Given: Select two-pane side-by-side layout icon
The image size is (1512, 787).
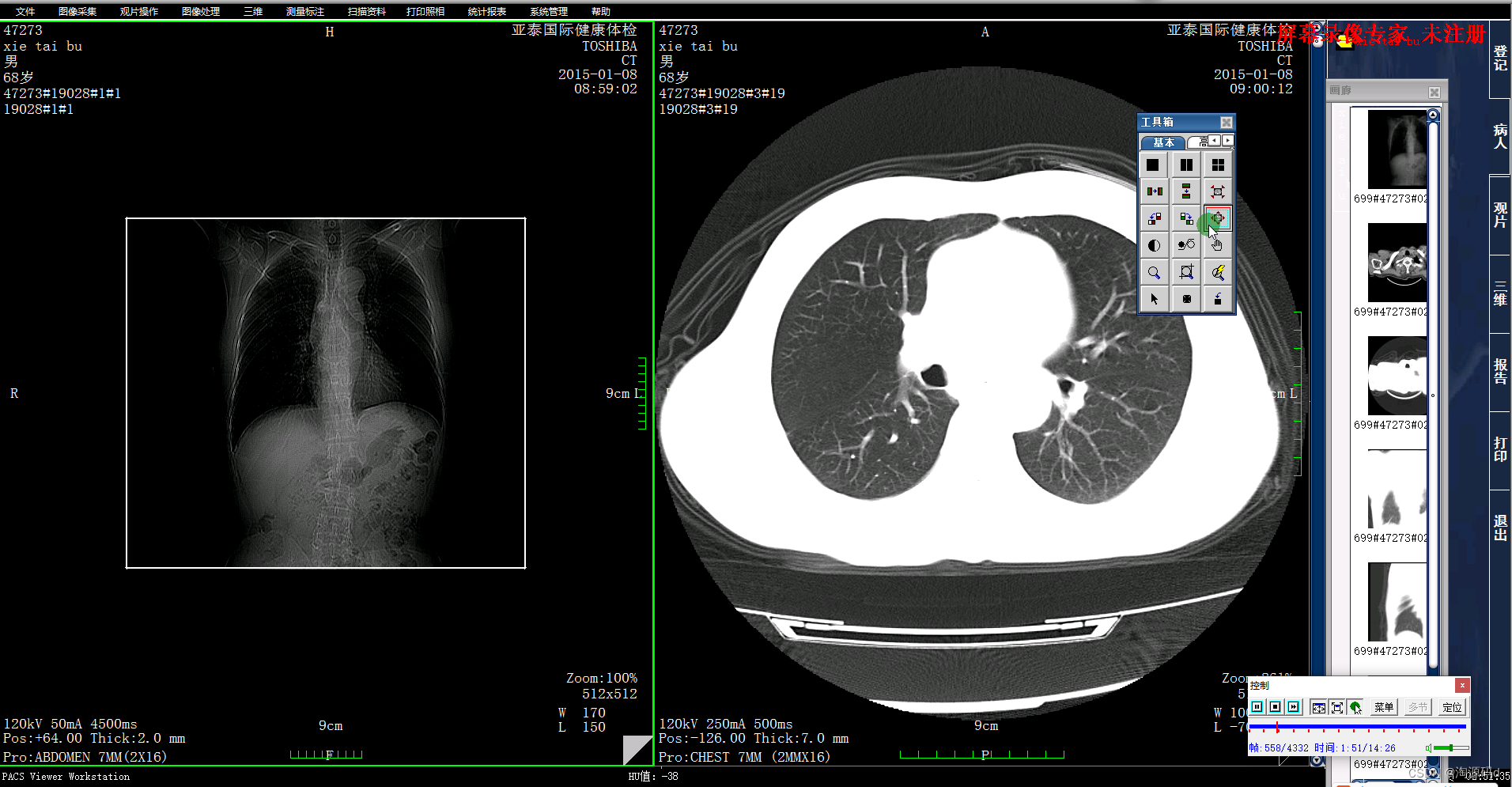Looking at the screenshot, I should pos(1186,165).
